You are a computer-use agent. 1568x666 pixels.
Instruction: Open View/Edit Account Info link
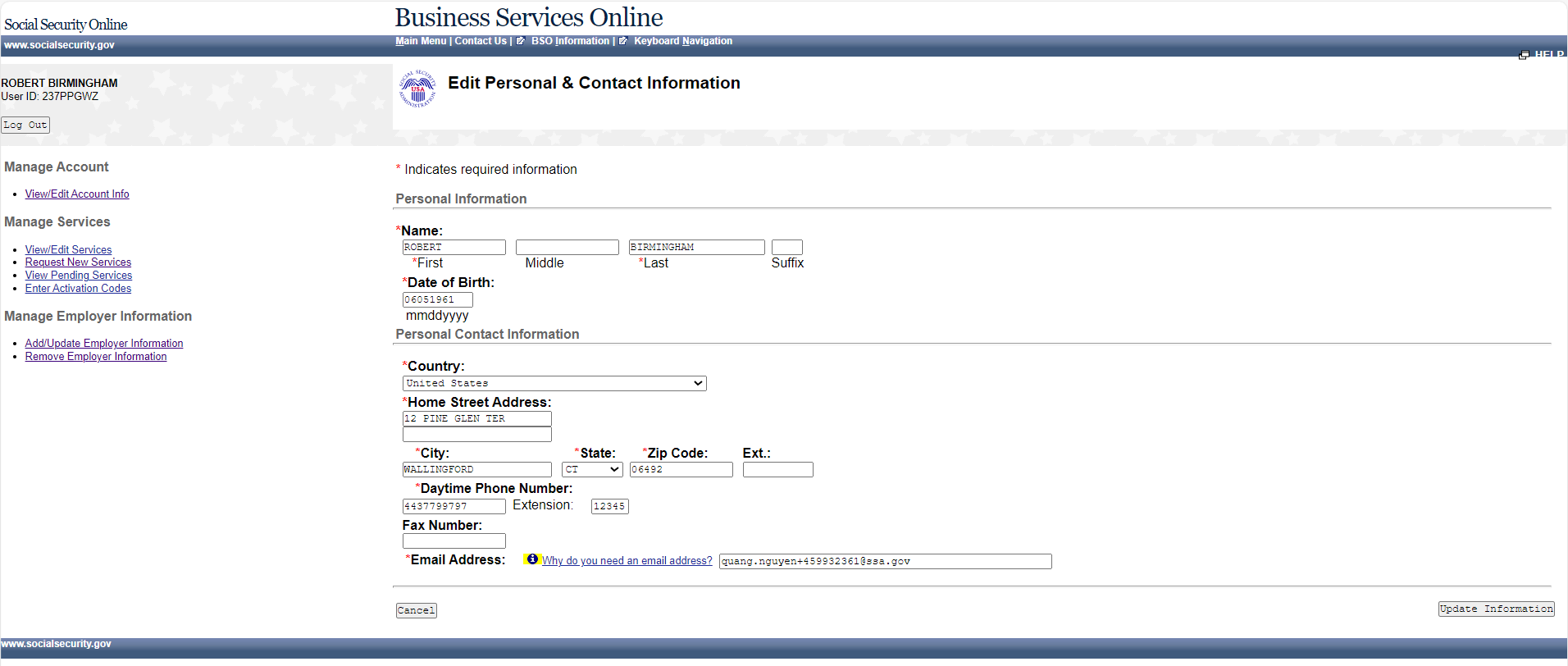[x=77, y=194]
